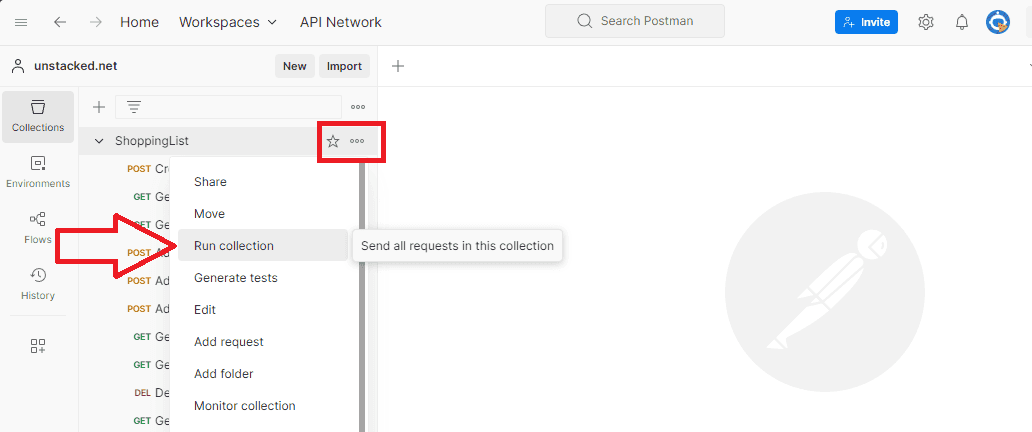
Task: Open the Environments sidebar panel
Action: click(38, 172)
